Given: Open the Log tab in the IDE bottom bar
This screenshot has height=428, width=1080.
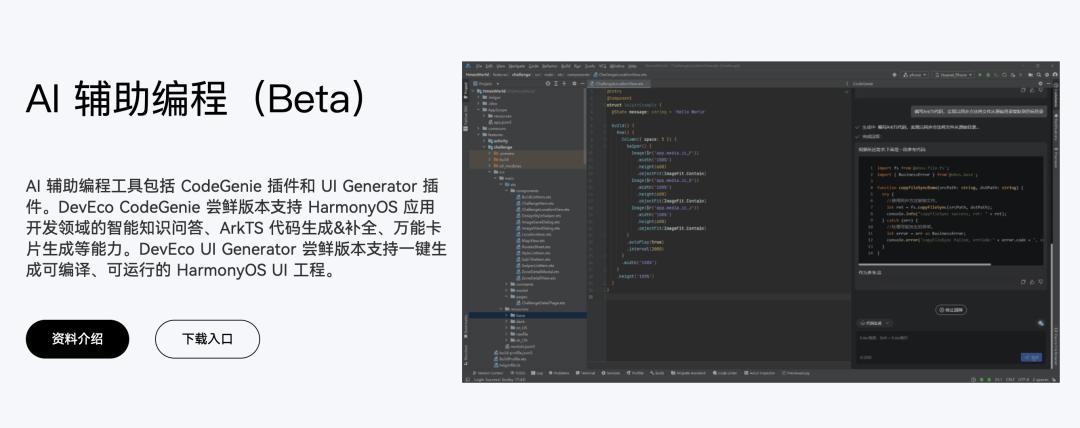Looking at the screenshot, I should point(537,373).
